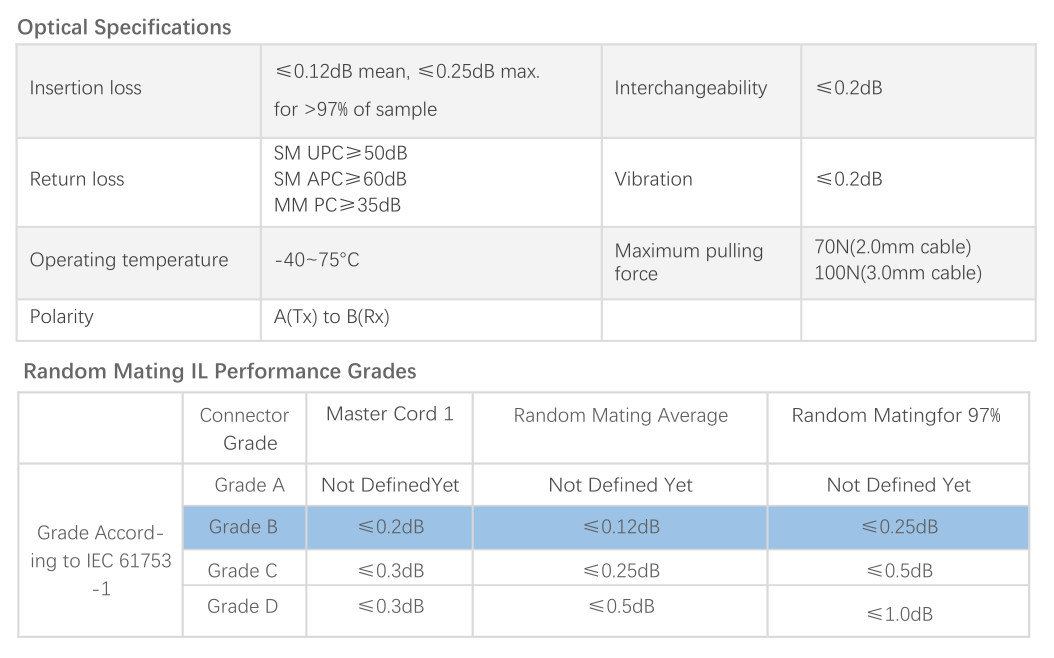Click the Polarity label cell

pyautogui.click(x=61, y=317)
